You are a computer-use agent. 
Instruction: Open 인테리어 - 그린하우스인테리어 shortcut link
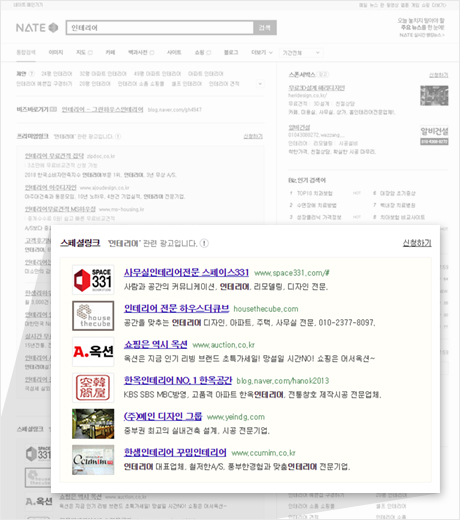tap(102, 109)
